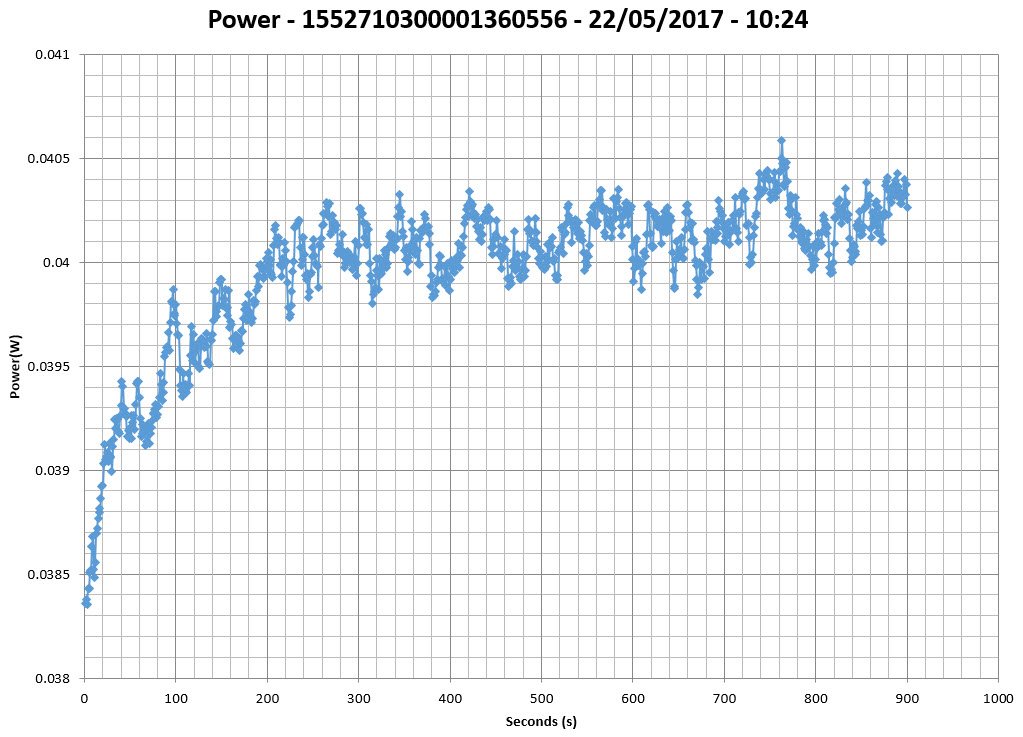Screen dimensions: 1023x737
Task: Click the 0 label on the X axis
Action: [x=84, y=697]
